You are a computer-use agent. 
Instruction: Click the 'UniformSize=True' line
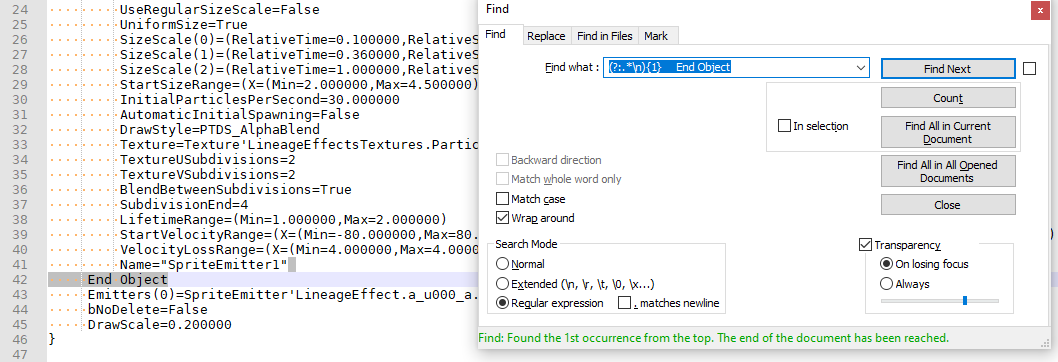click(x=184, y=25)
